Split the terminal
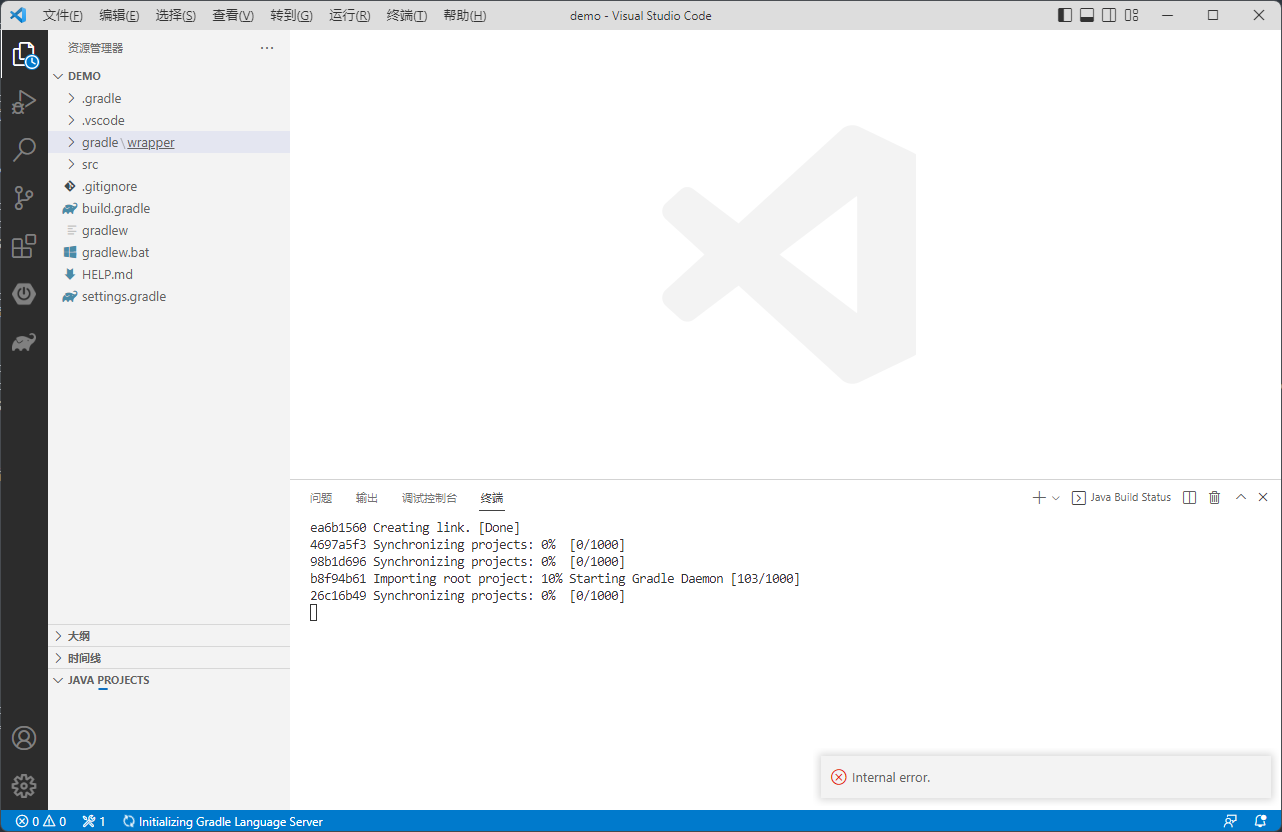Viewport: 1282px width, 832px height. tap(1189, 497)
